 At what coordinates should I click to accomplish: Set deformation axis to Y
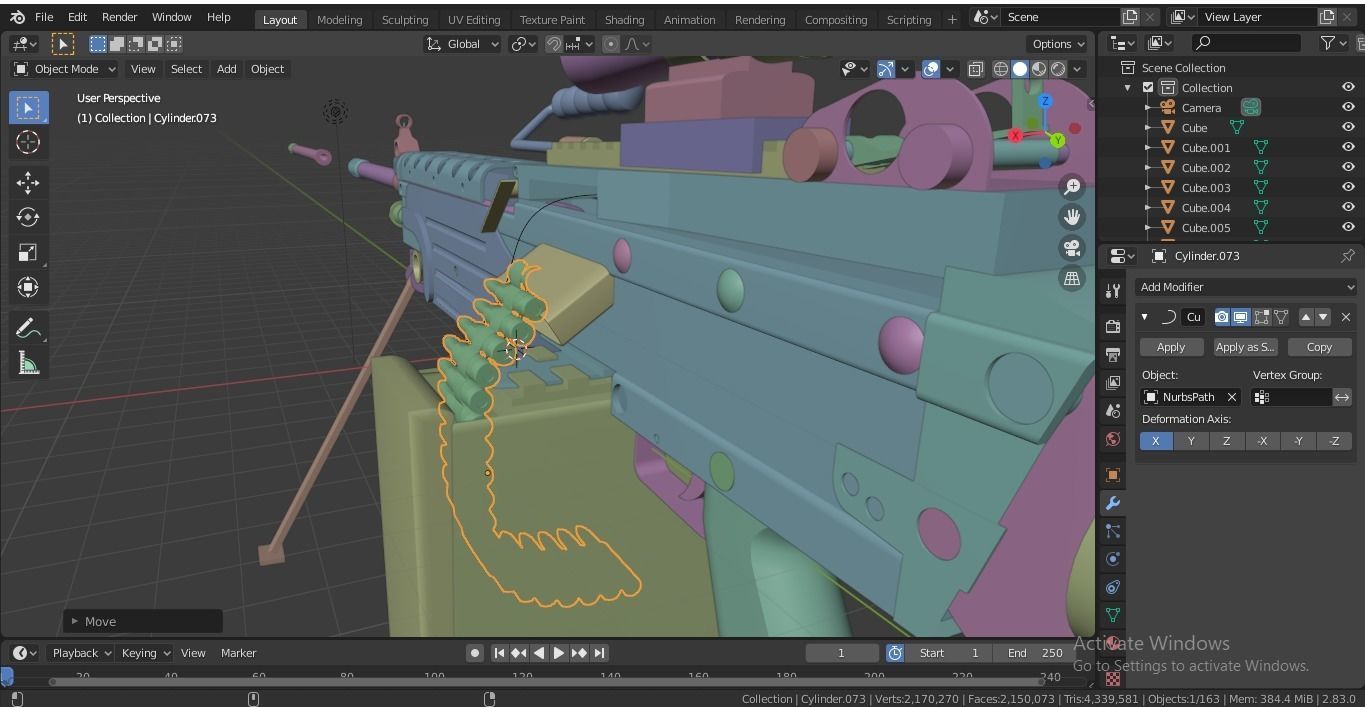(1191, 441)
